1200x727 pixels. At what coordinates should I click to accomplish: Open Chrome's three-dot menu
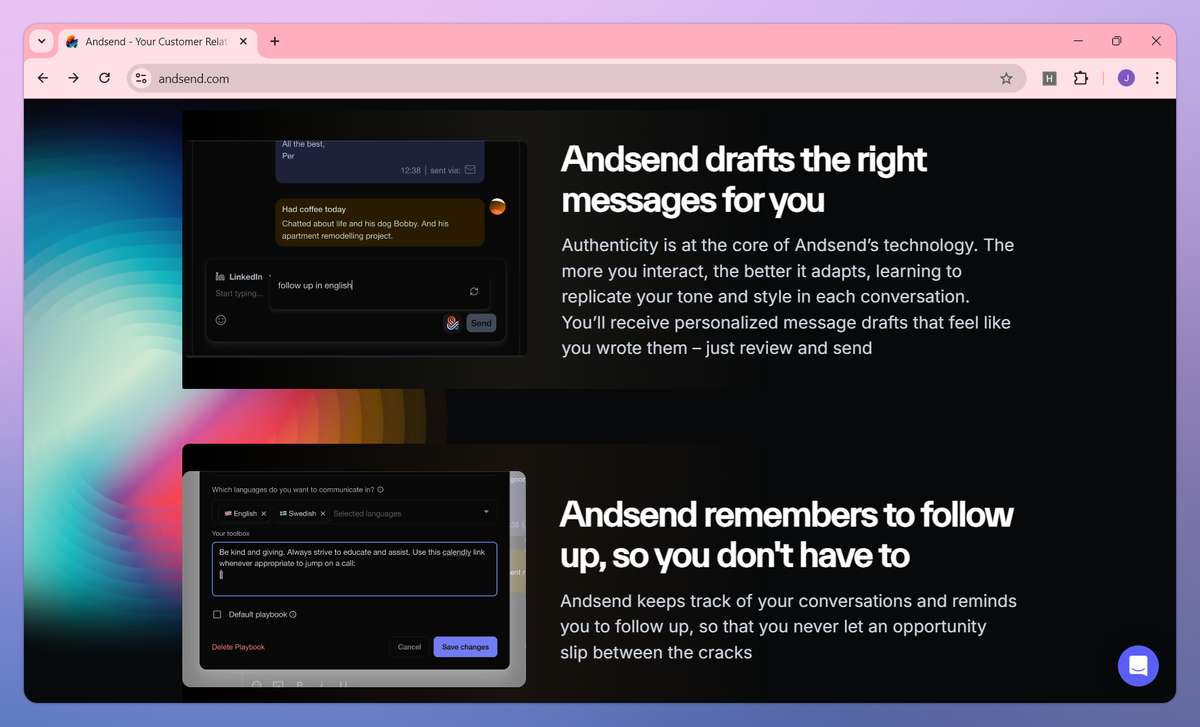(x=1157, y=78)
